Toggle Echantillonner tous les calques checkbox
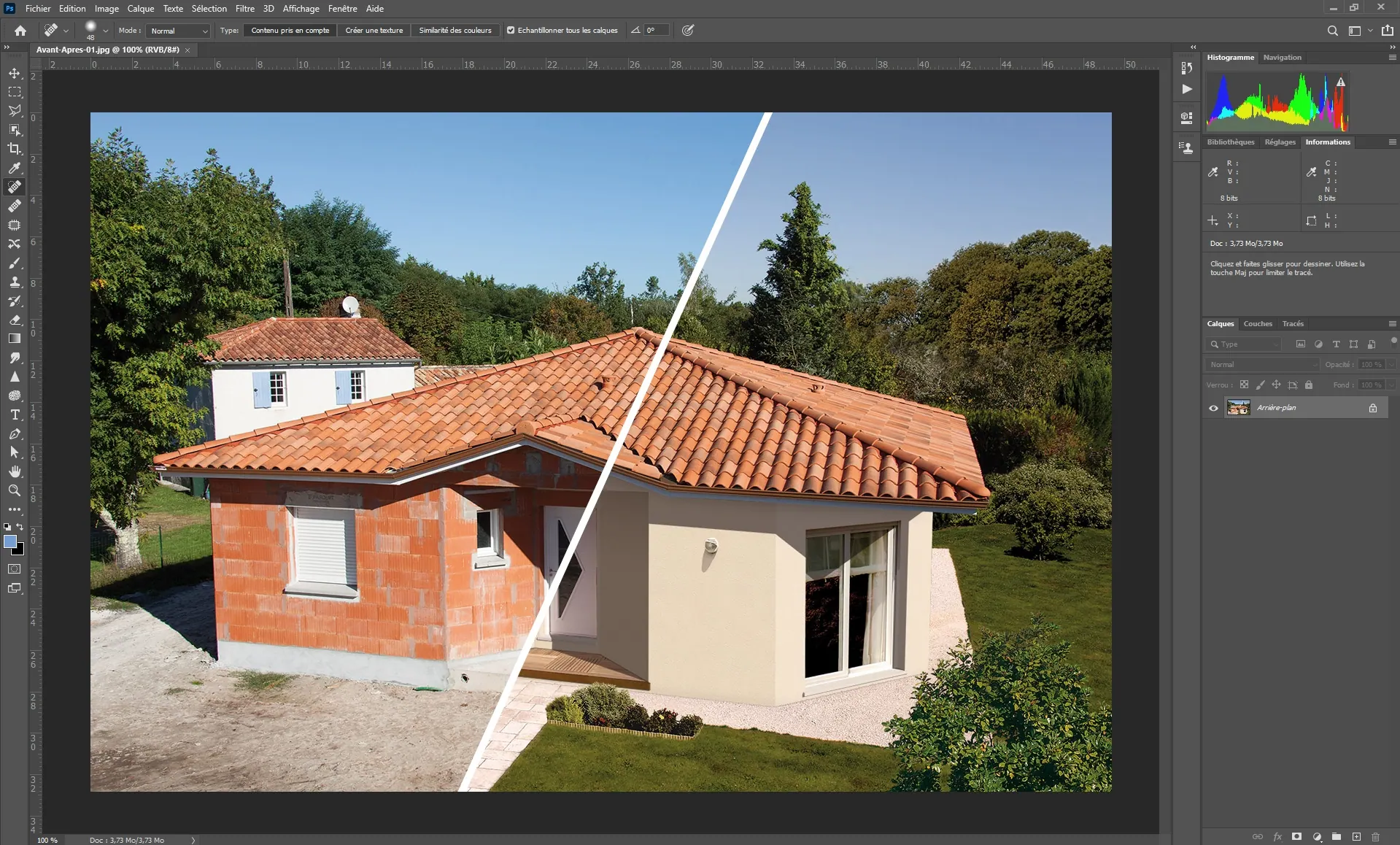The image size is (1400, 845). tap(511, 31)
